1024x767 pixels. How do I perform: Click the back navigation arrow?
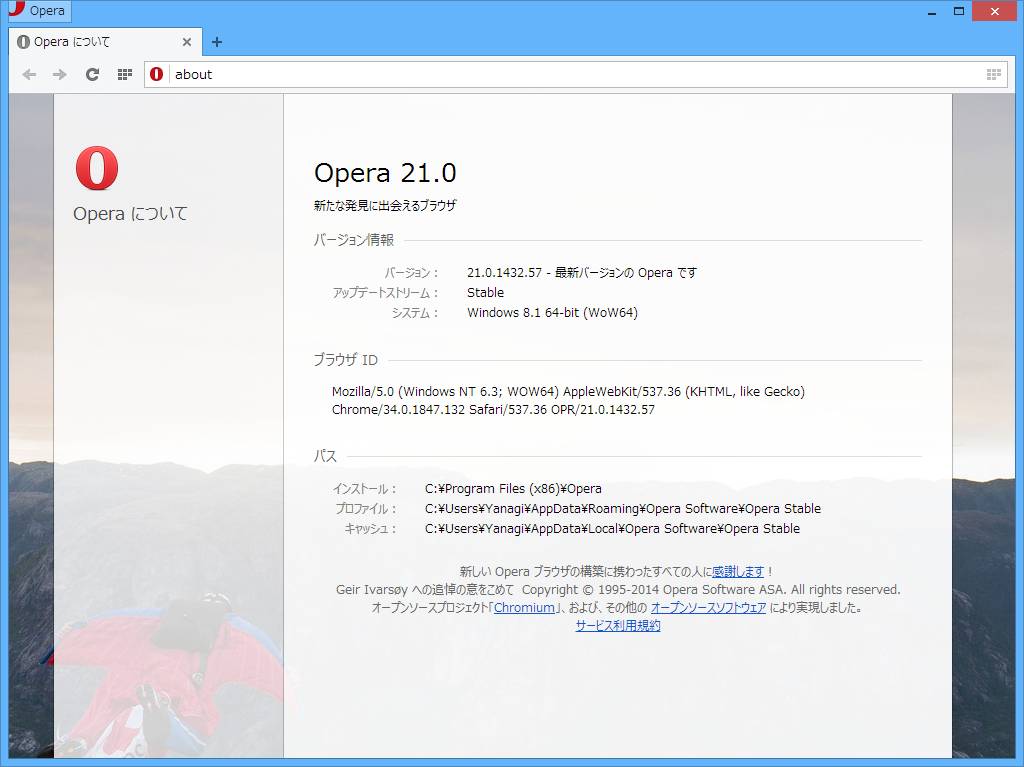29,74
